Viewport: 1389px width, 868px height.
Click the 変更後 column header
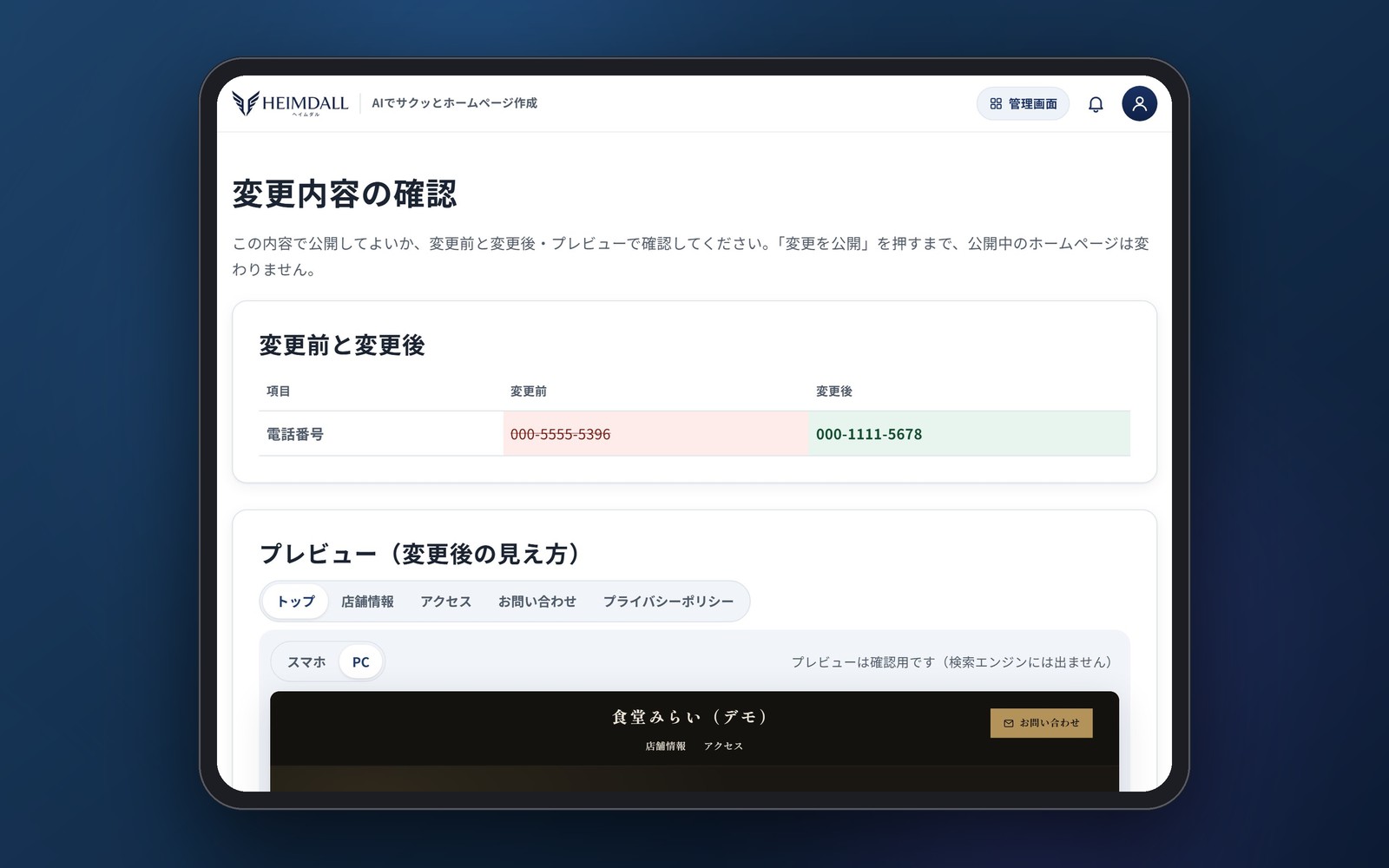coord(834,391)
